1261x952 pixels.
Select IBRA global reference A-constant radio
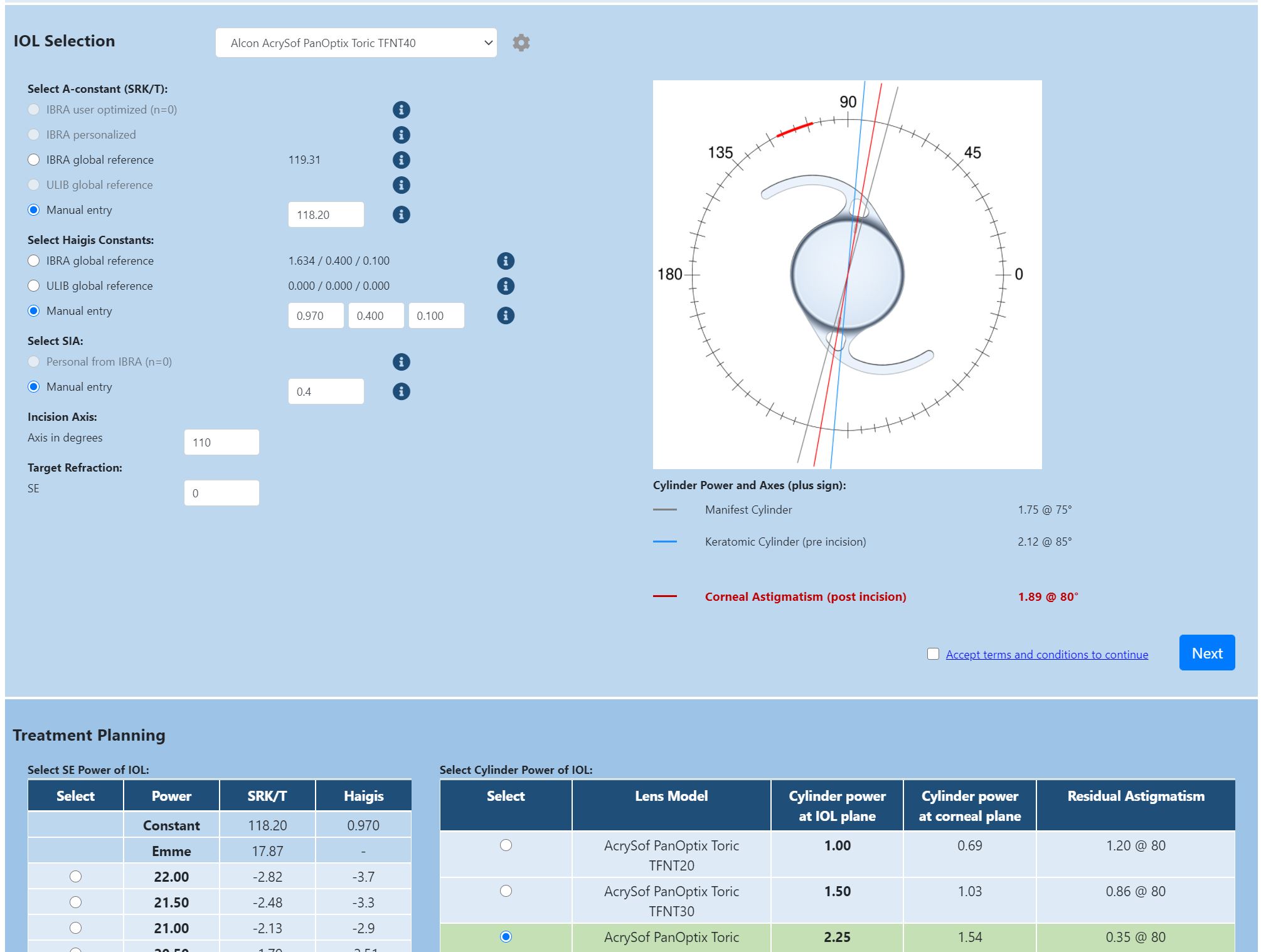pyautogui.click(x=34, y=160)
